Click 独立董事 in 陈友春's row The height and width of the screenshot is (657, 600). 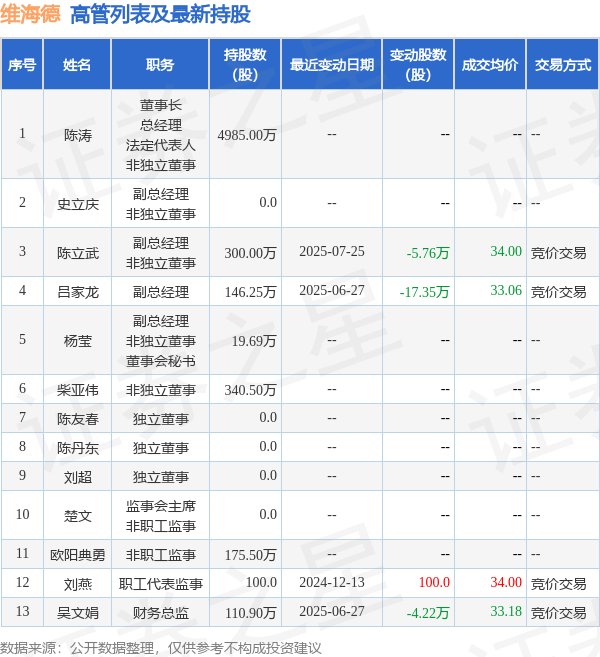tap(160, 419)
